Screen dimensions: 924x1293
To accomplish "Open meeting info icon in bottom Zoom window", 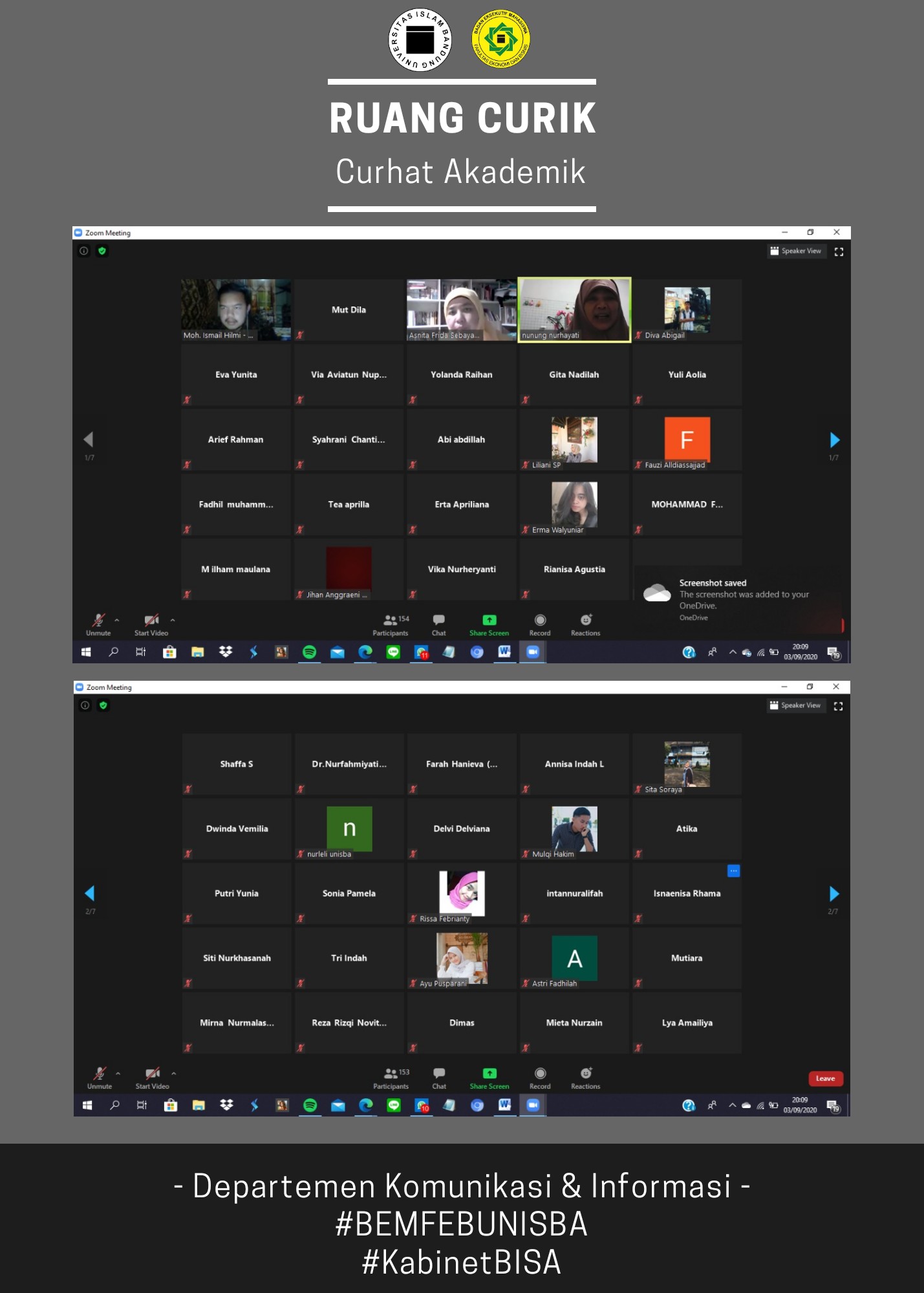I will (85, 705).
